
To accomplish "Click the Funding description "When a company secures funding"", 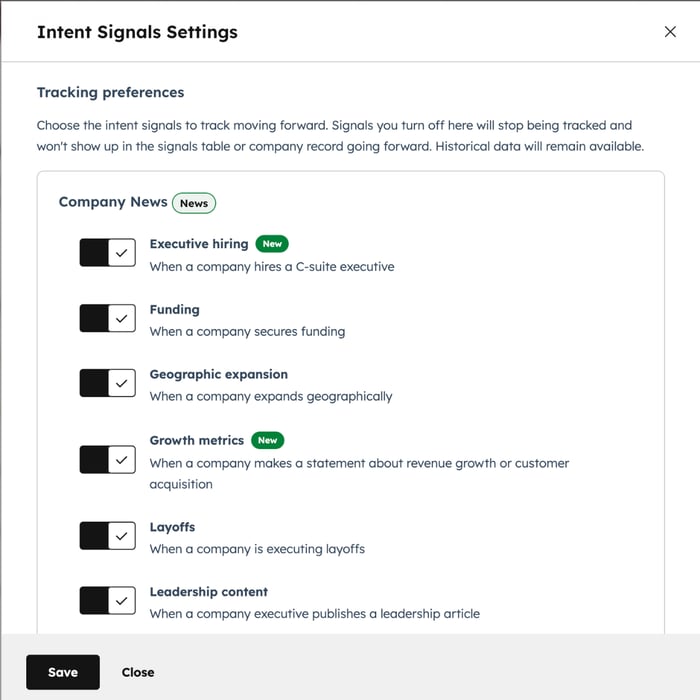I will [247, 332].
